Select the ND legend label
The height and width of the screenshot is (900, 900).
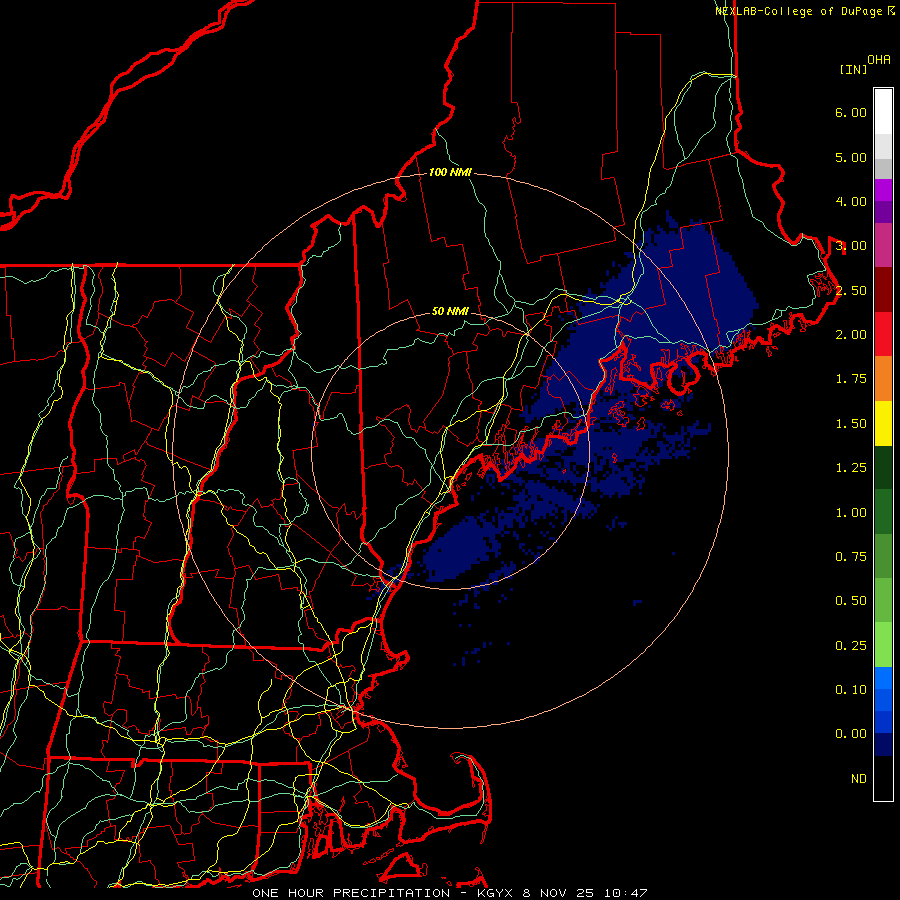[859, 779]
